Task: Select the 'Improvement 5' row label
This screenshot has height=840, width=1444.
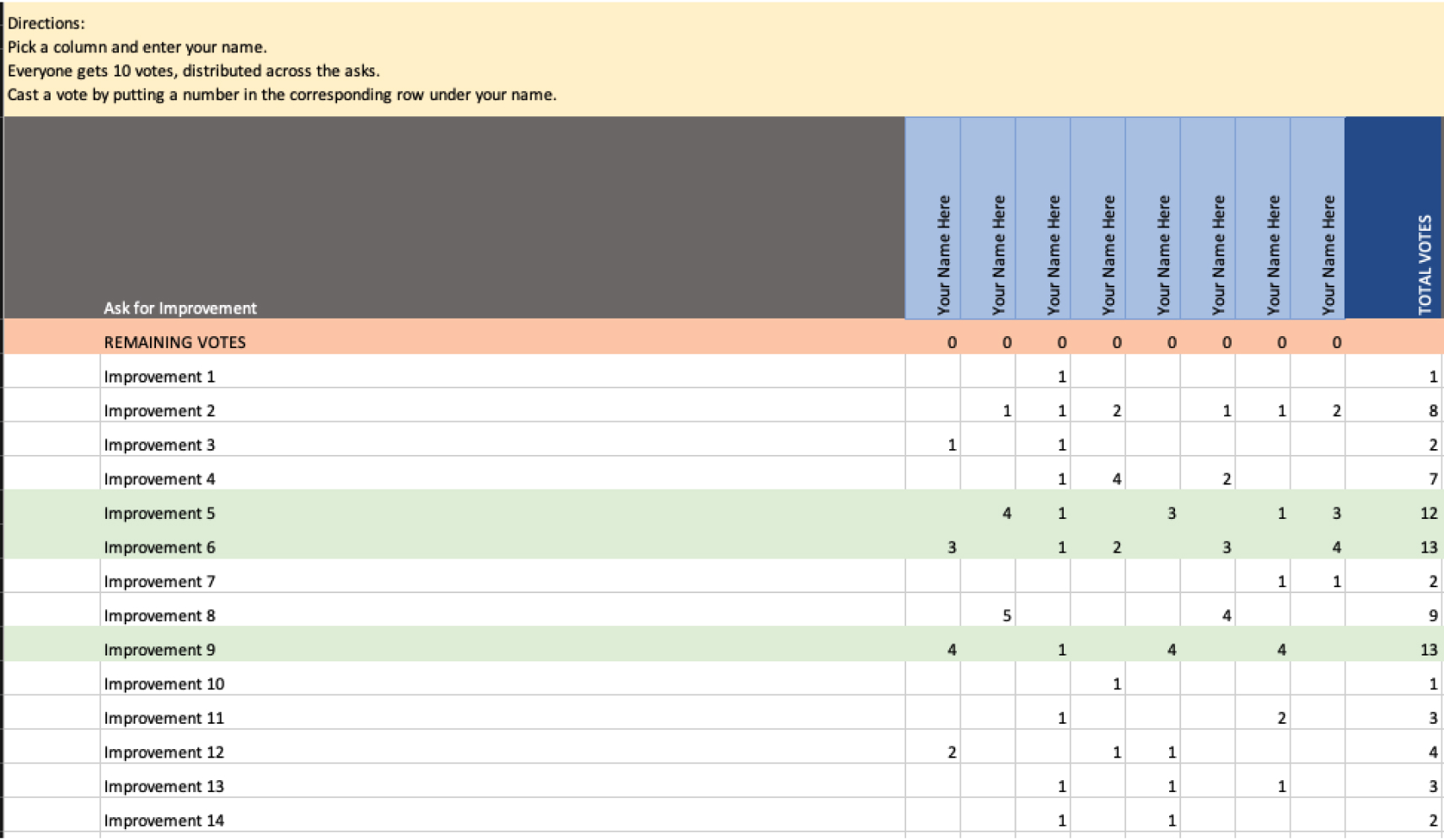Action: tap(159, 513)
